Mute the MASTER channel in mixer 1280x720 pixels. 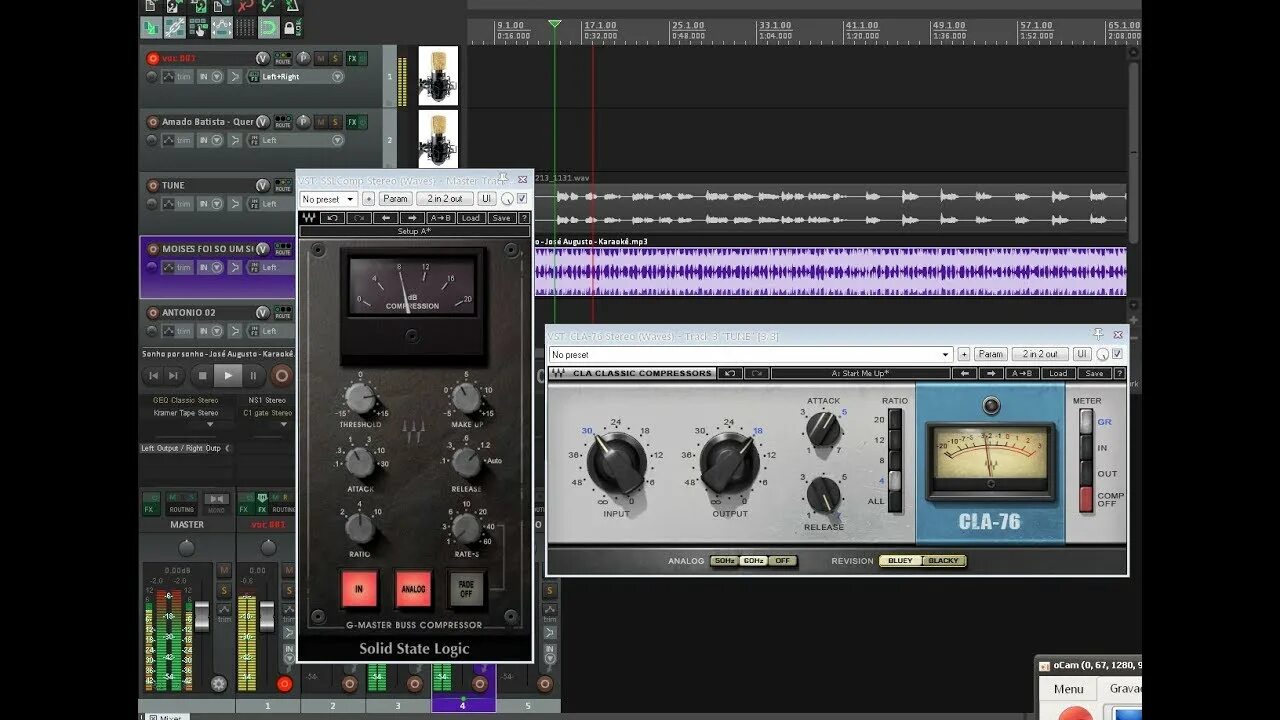(224, 570)
